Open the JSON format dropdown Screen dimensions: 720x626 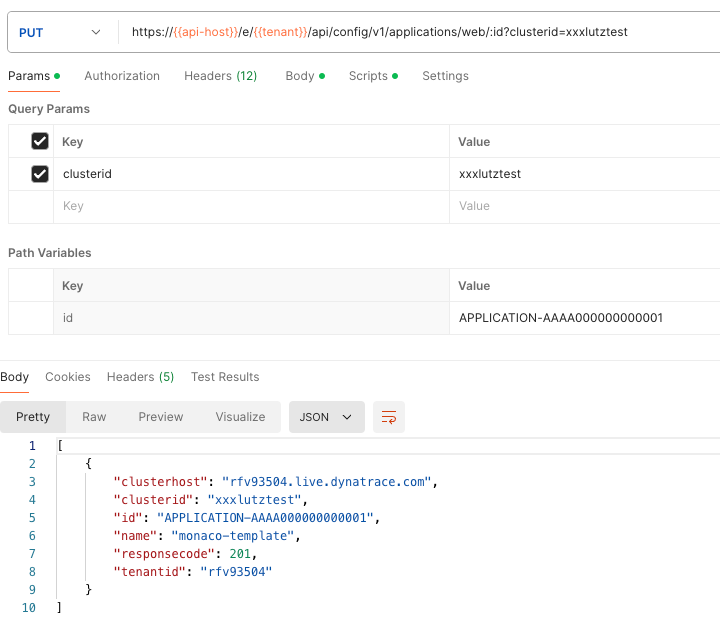[x=327, y=417]
